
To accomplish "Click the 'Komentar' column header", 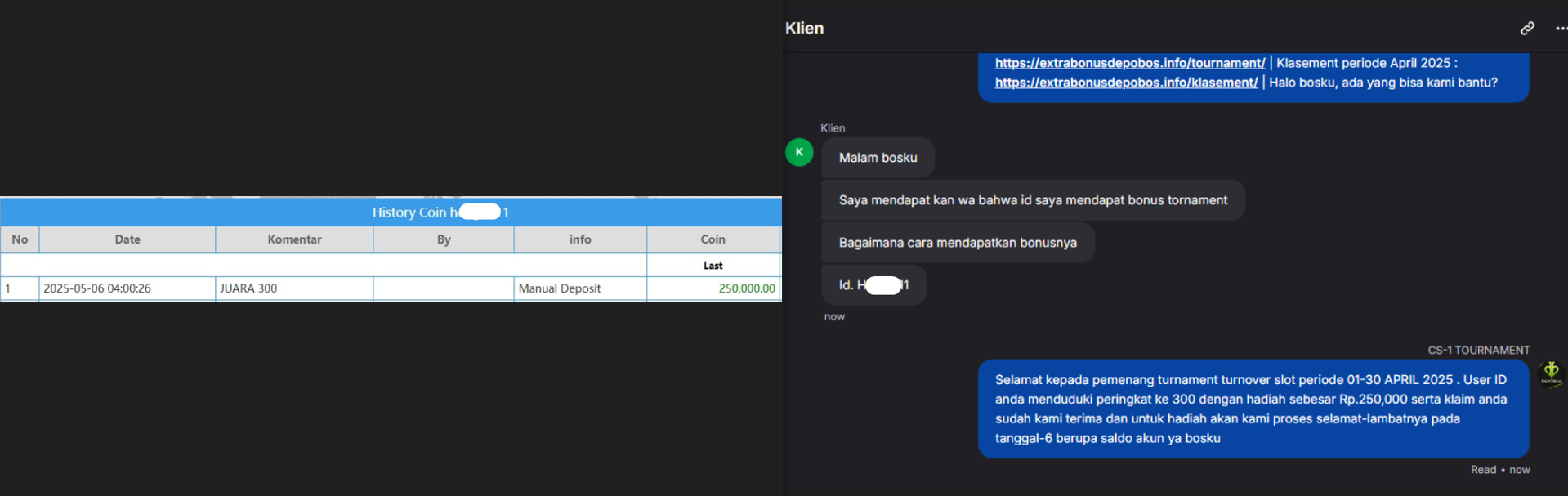I will coord(294,239).
